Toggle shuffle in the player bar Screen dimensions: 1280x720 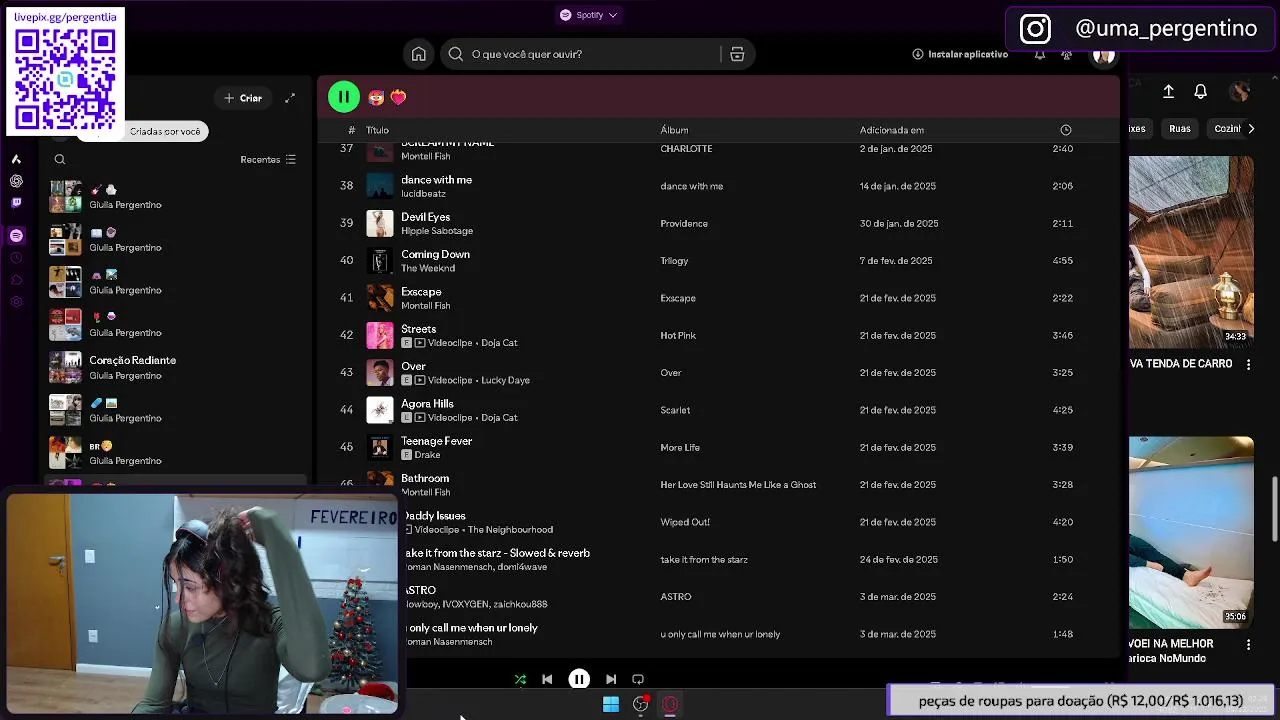click(520, 679)
